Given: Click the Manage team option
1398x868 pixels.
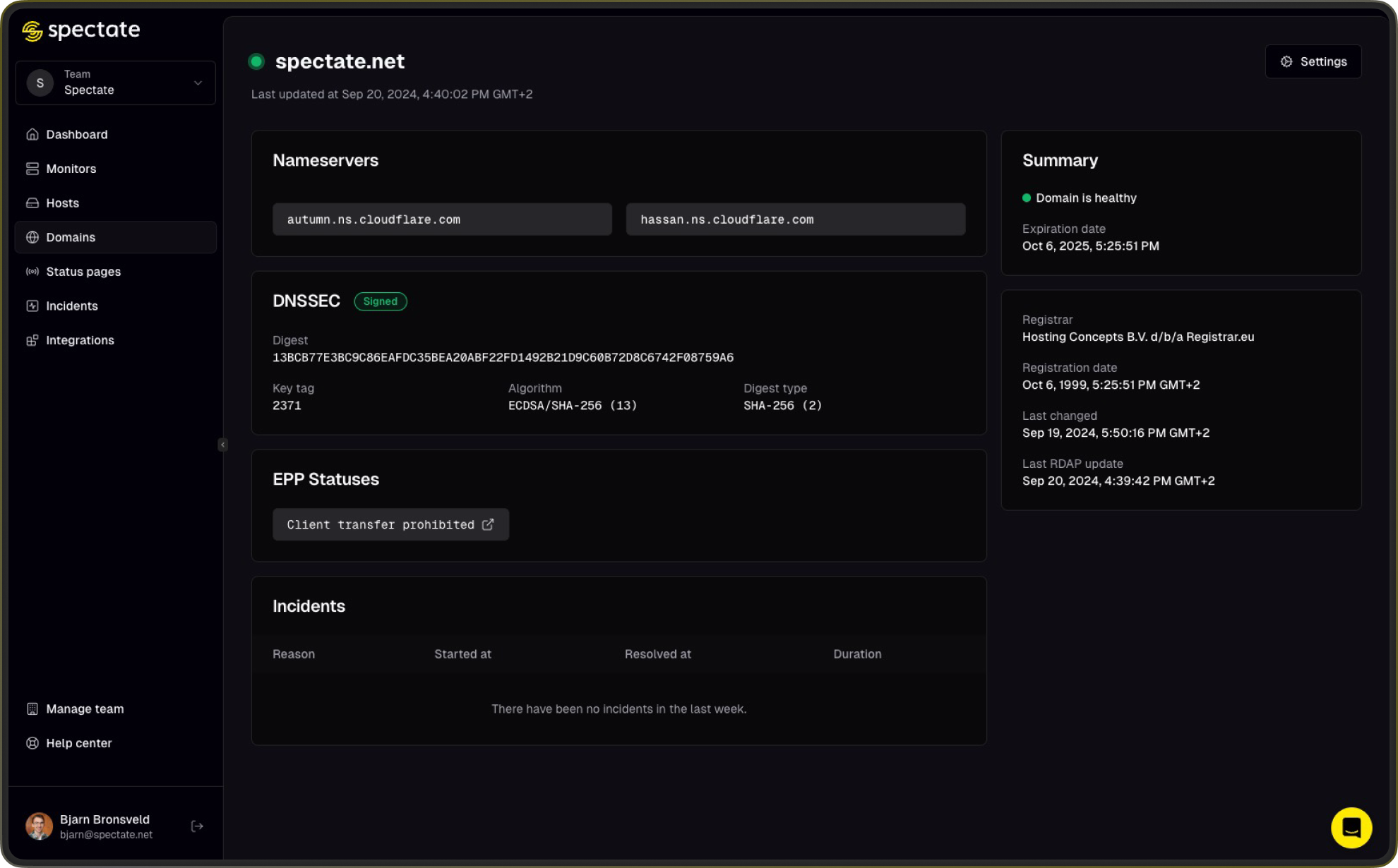Looking at the screenshot, I should [x=84, y=709].
